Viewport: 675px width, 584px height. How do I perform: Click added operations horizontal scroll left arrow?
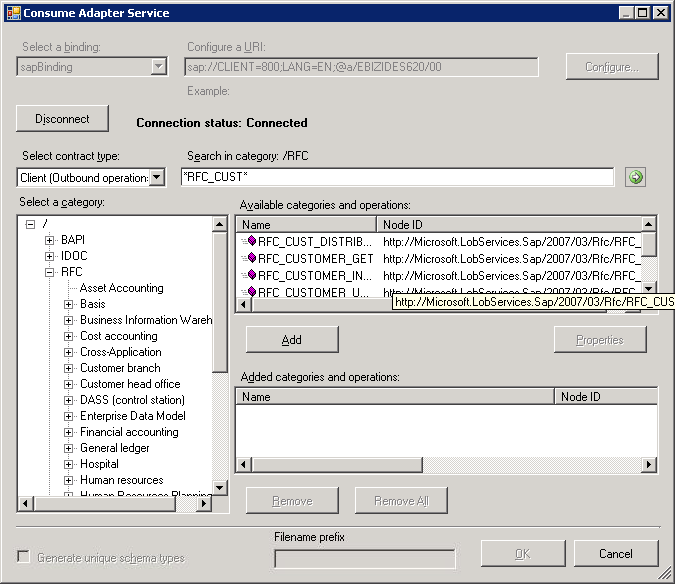coord(244,464)
